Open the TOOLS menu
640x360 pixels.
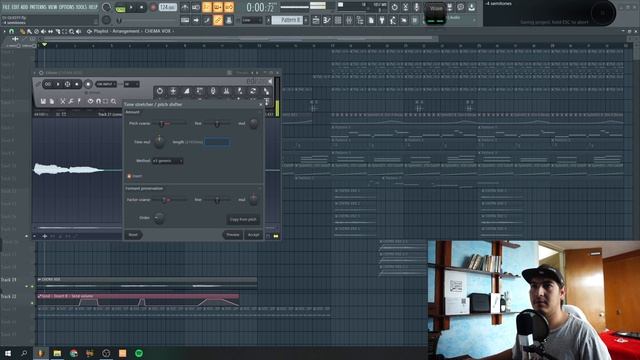pyautogui.click(x=82, y=7)
